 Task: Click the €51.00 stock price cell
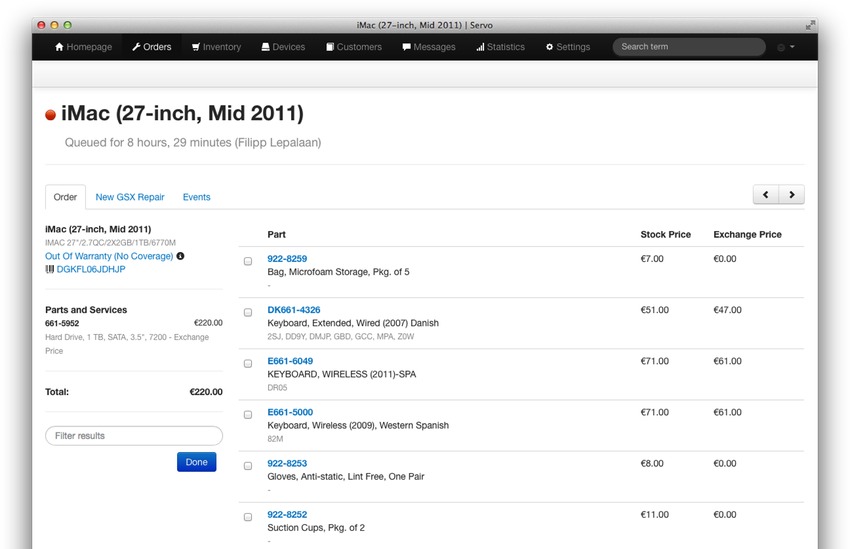654,309
